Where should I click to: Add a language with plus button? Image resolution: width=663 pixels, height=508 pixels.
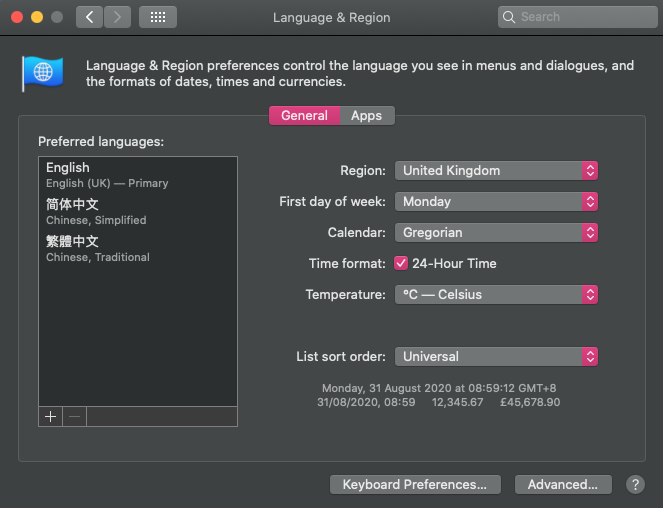click(x=50, y=416)
